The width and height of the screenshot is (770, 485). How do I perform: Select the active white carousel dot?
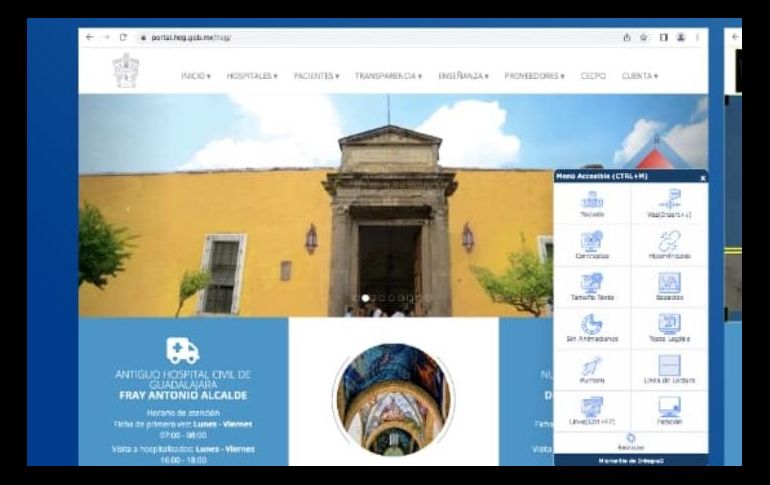(365, 298)
